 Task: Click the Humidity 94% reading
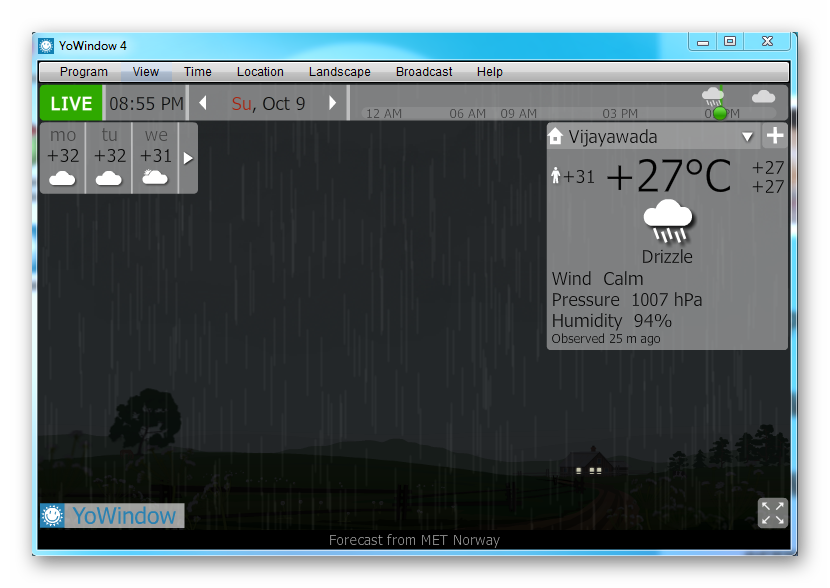point(611,321)
